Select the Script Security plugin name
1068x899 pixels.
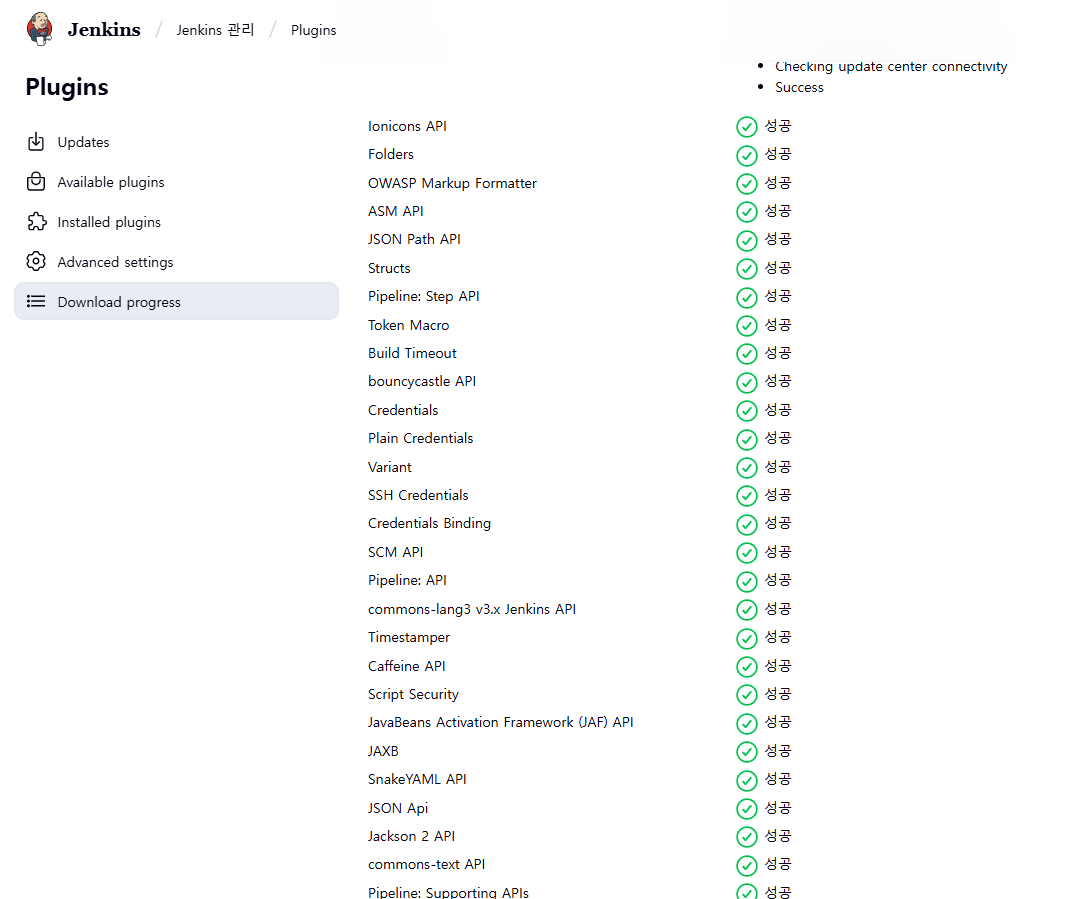coord(413,694)
